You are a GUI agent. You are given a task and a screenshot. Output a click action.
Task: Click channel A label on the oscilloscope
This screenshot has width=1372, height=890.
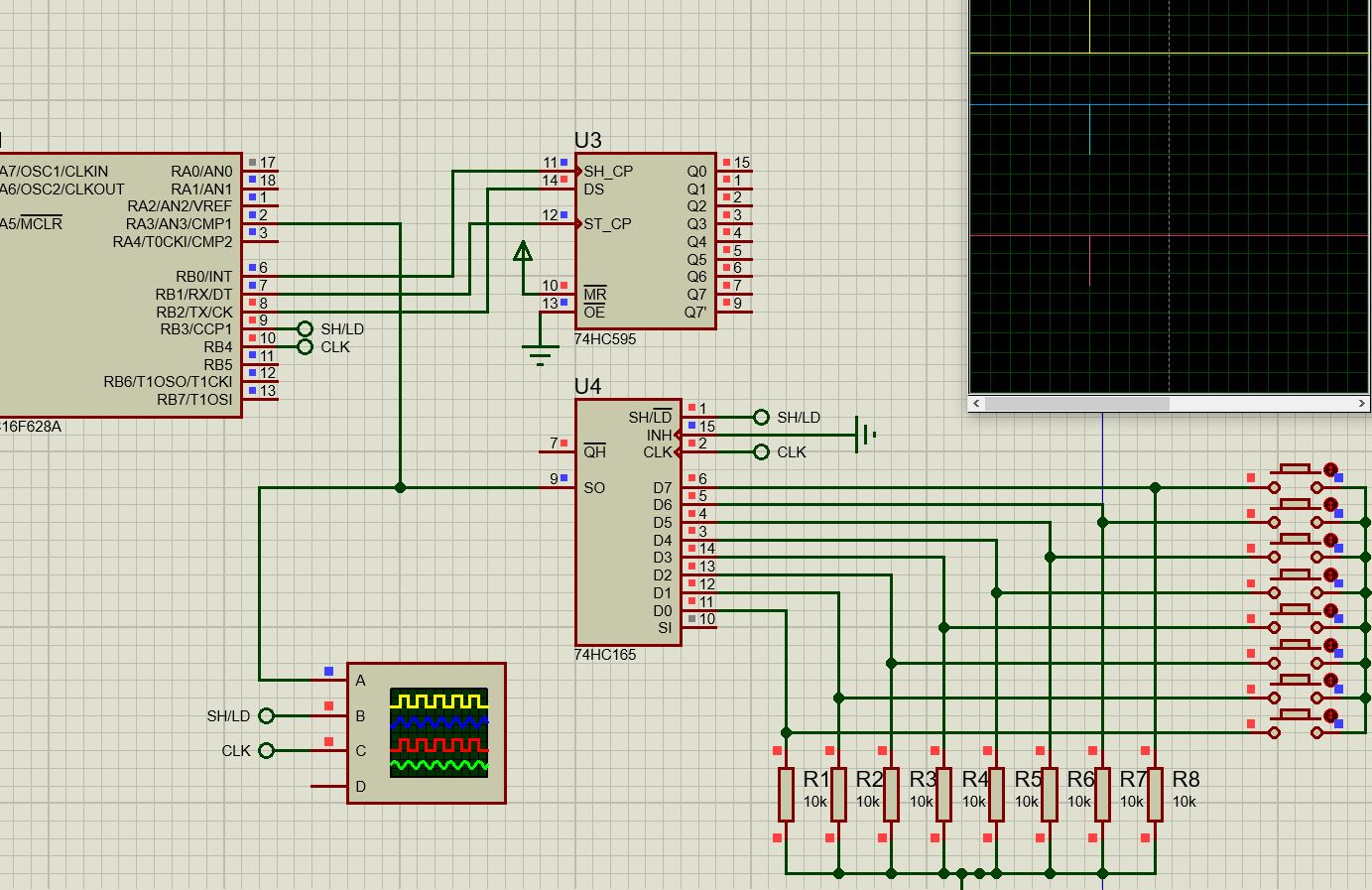point(361,681)
